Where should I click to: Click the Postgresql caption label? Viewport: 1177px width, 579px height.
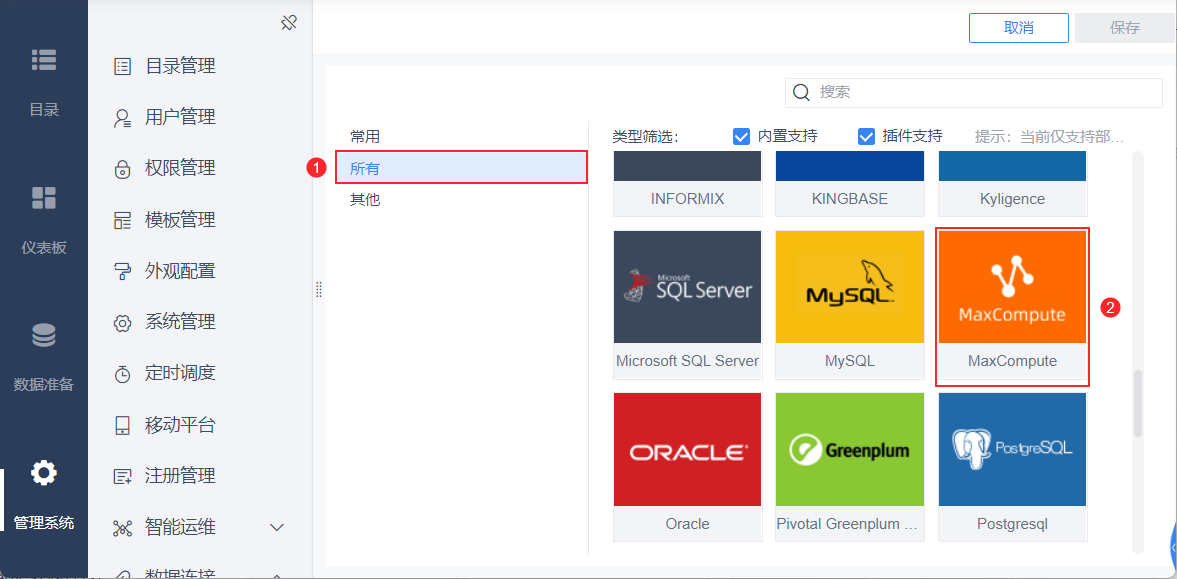click(1013, 523)
